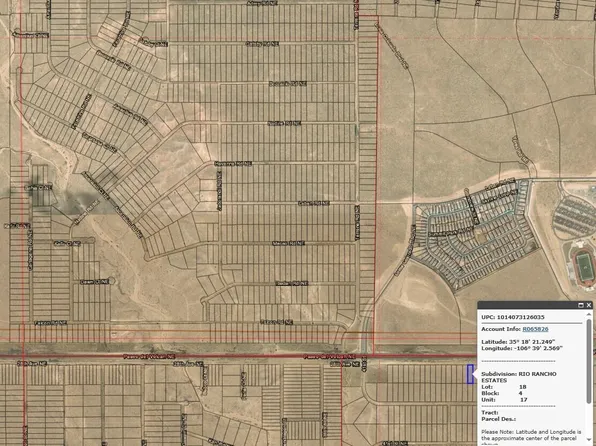
Task: Click the white pointer arrow beside the popup
Action: pos(475,376)
